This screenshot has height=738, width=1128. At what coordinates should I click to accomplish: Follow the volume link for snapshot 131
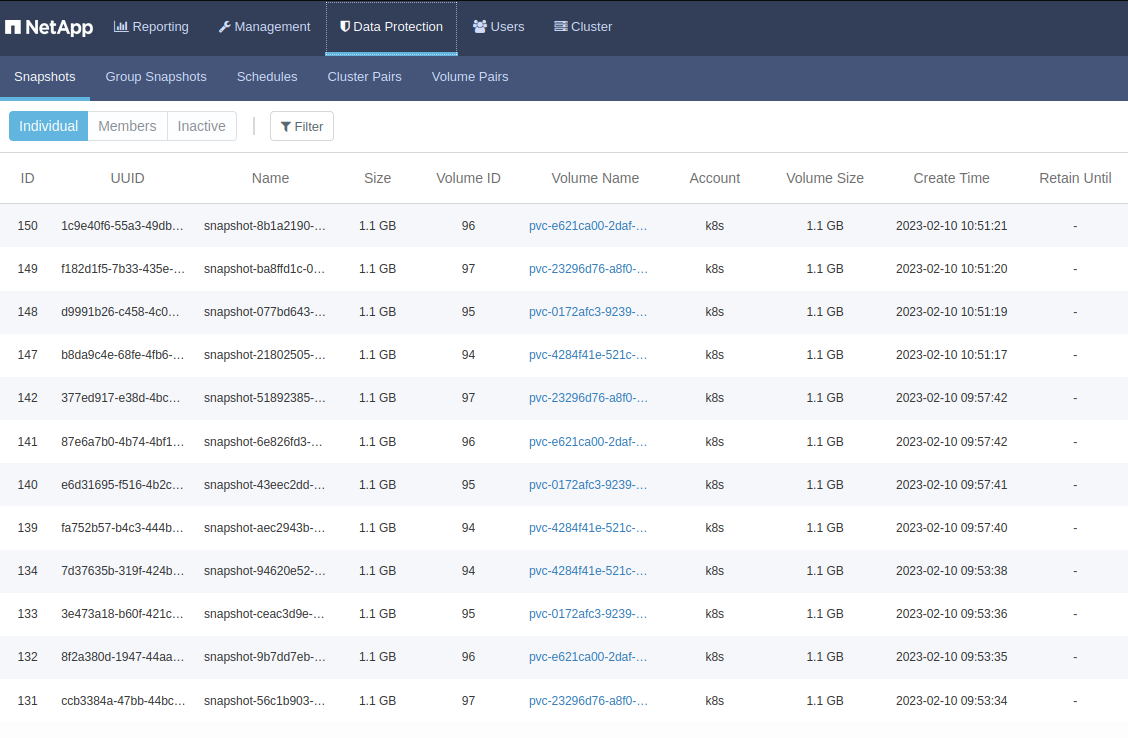tap(588, 701)
